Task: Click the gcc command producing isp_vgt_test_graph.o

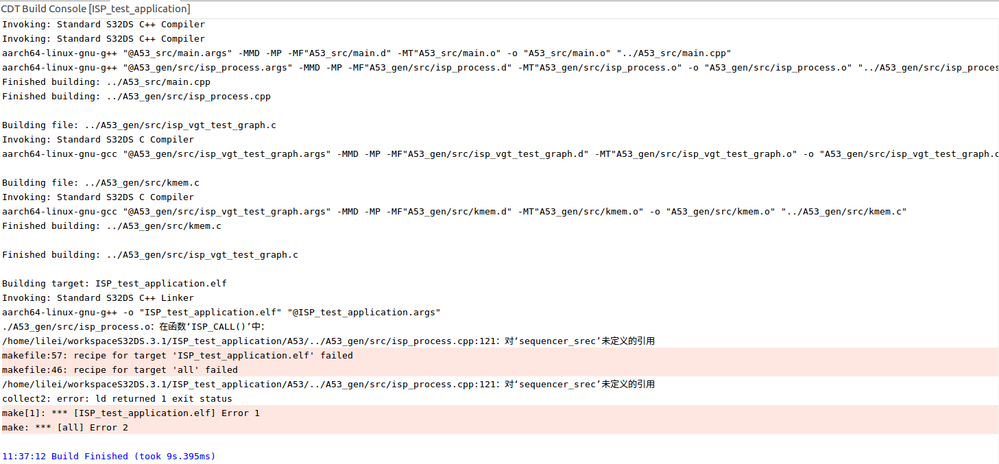Action: 400,154
